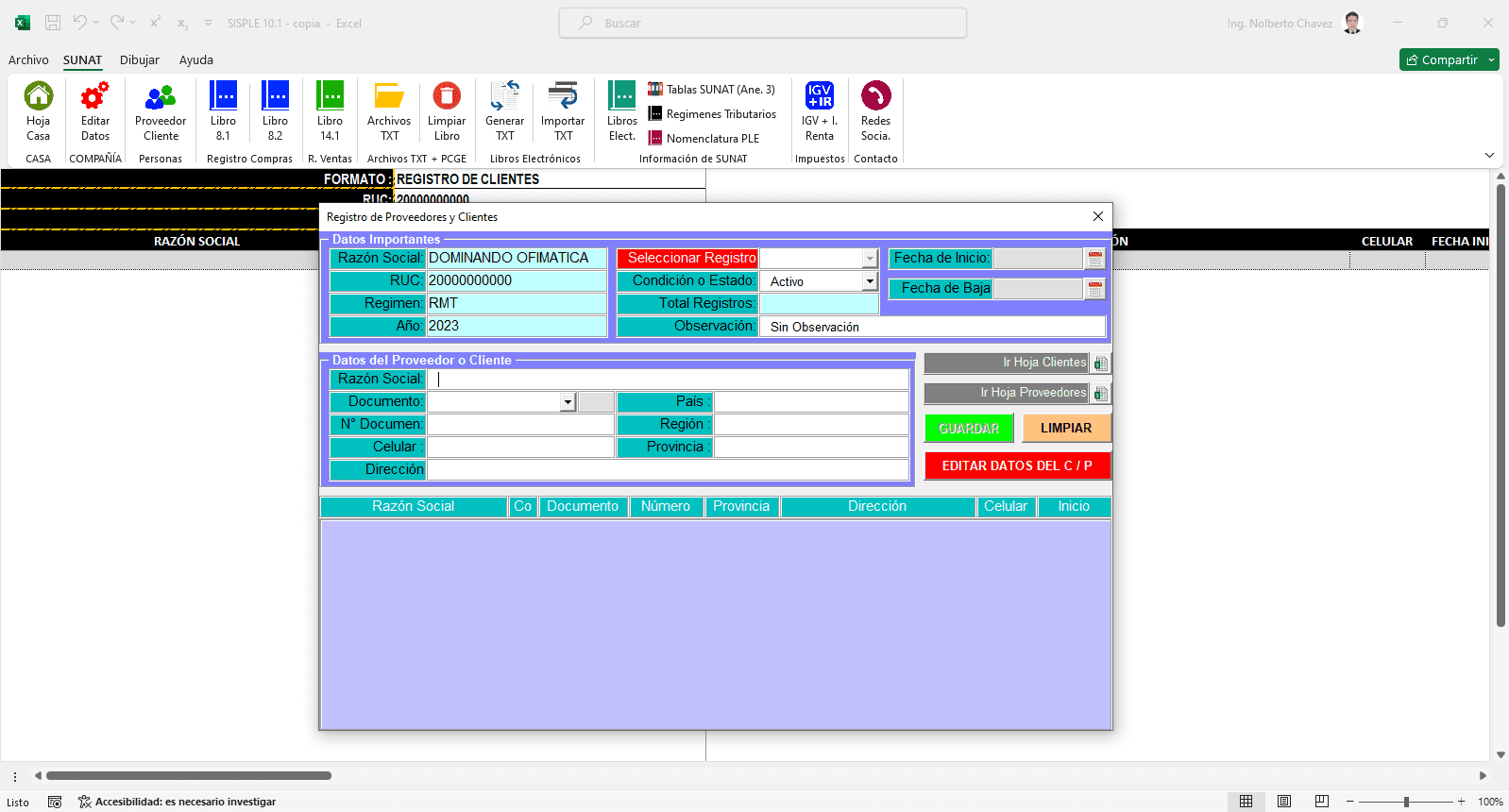Screen dimensions: 1509x812
Task: Open the Archivo menu
Action: click(x=28, y=59)
